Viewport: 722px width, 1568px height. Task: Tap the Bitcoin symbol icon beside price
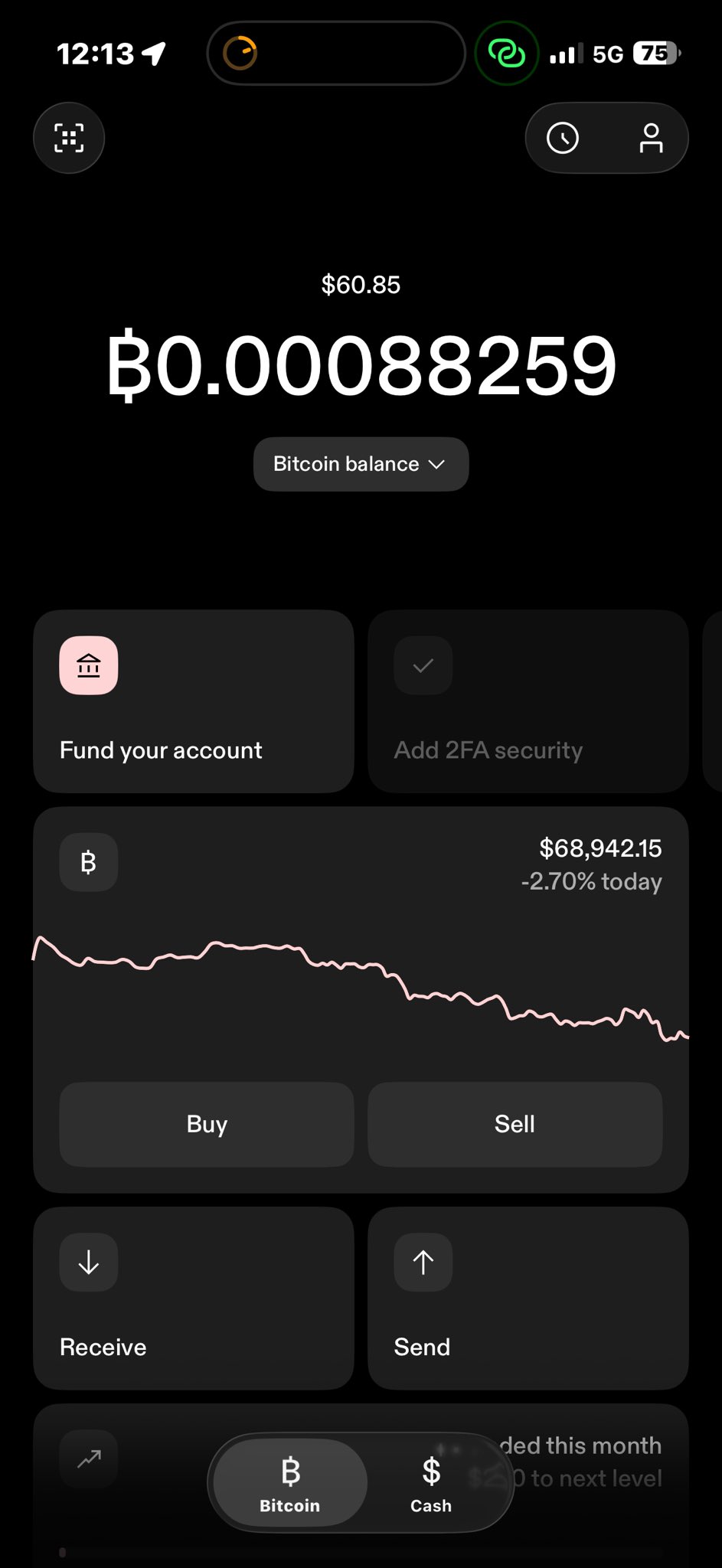(89, 862)
